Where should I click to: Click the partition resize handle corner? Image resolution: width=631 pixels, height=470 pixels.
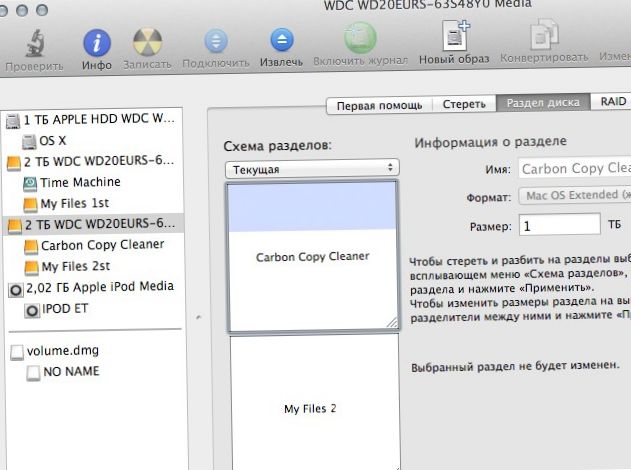pos(392,323)
